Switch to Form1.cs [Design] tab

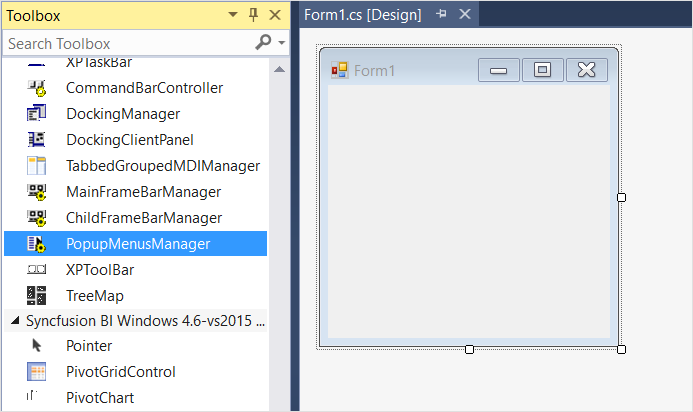(x=362, y=15)
